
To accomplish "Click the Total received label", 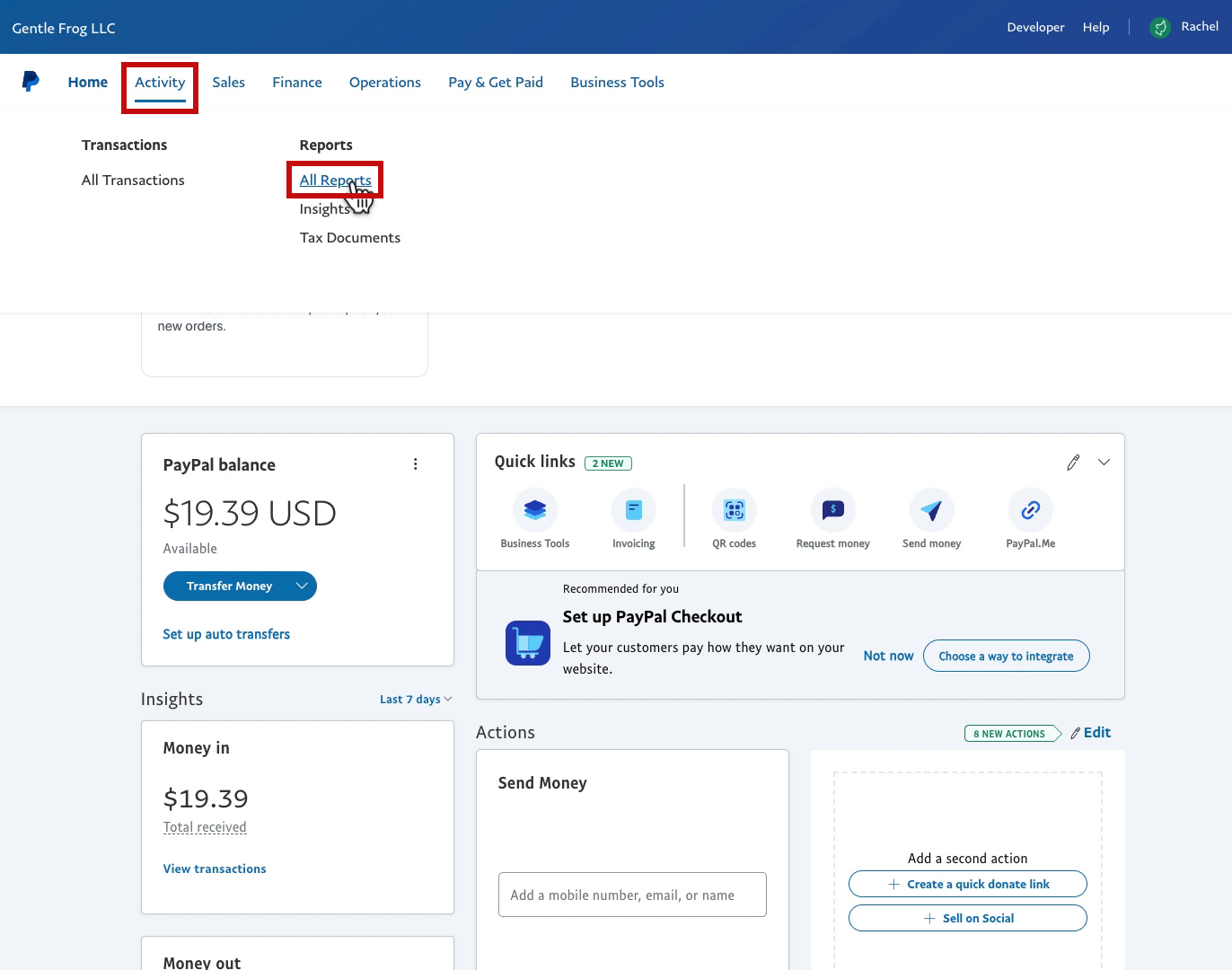I will [205, 827].
